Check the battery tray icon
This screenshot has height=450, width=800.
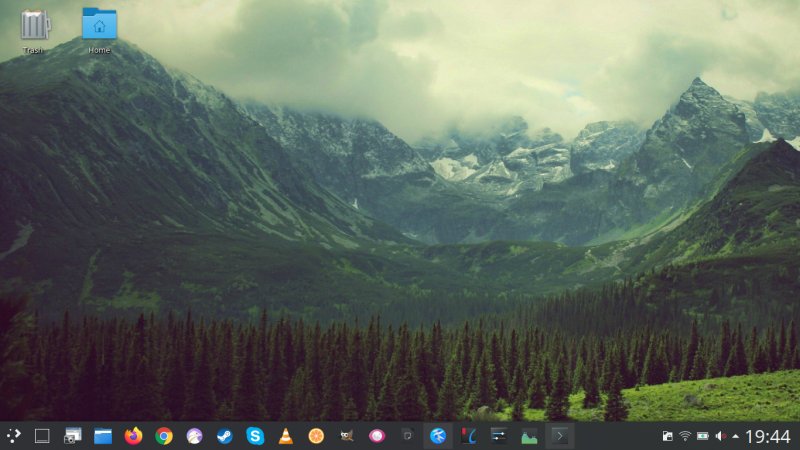[703, 436]
